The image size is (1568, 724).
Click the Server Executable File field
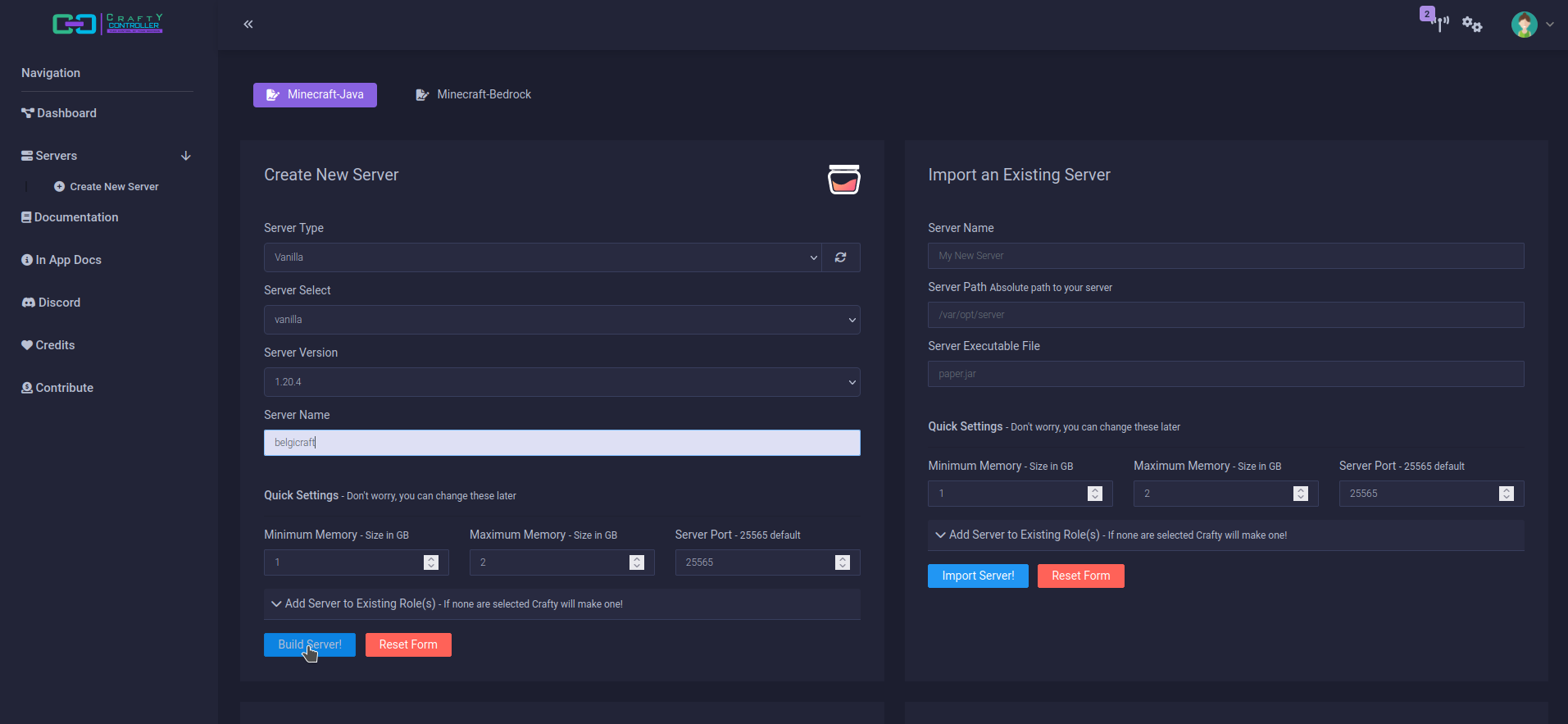coord(1226,374)
